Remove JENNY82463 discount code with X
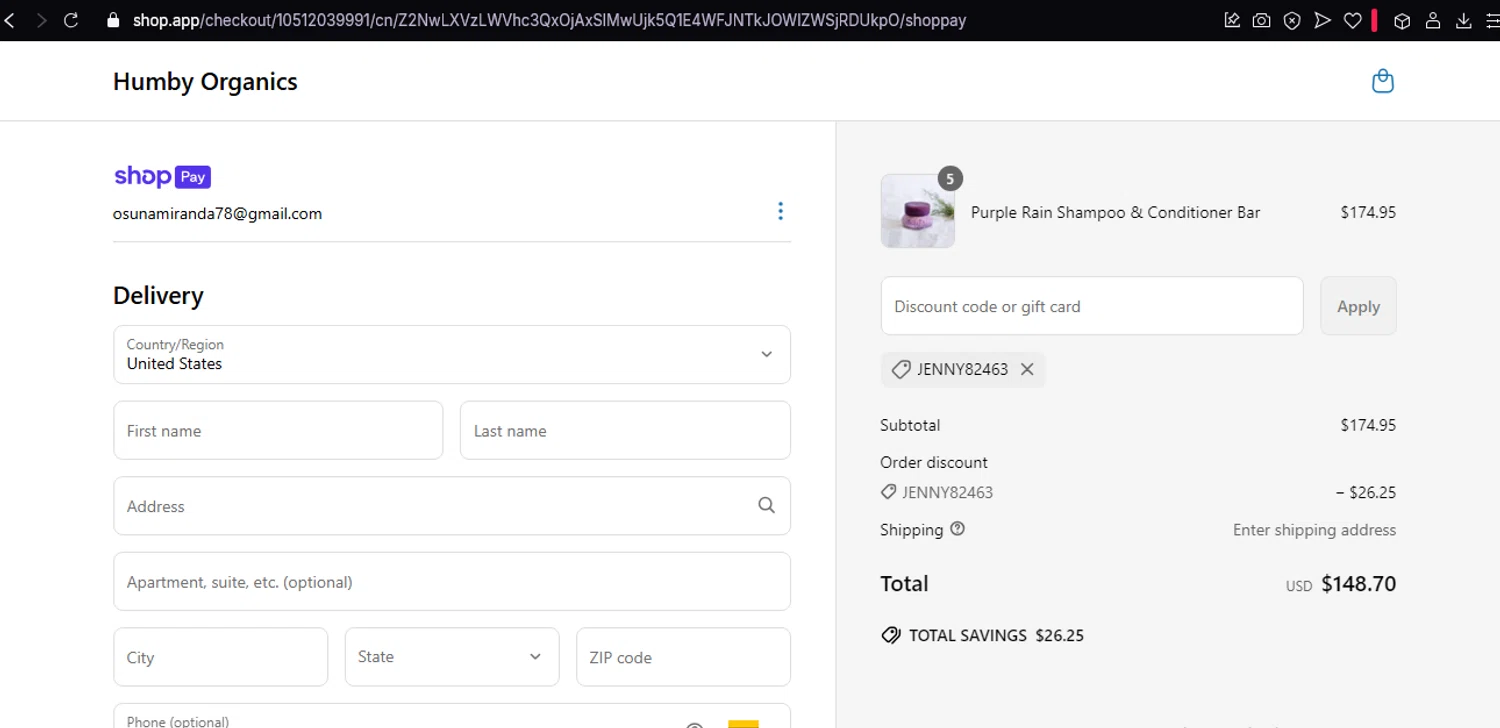1500x728 pixels. coord(1027,369)
